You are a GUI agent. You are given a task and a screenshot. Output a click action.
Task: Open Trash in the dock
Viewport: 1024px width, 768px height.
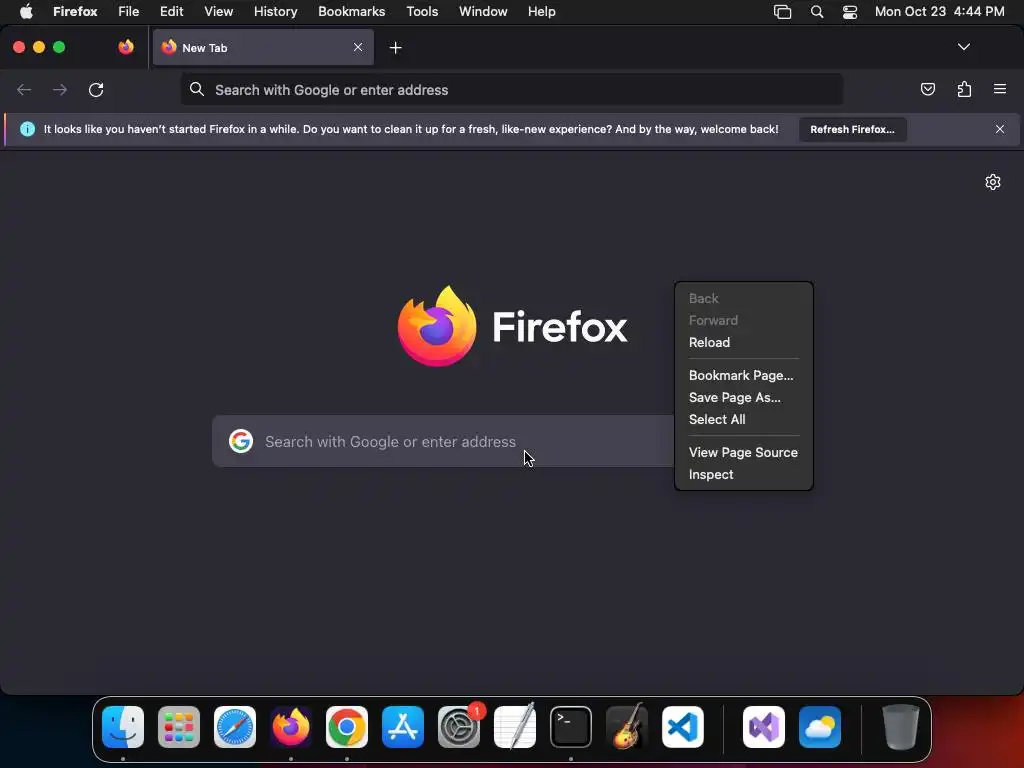(x=901, y=727)
